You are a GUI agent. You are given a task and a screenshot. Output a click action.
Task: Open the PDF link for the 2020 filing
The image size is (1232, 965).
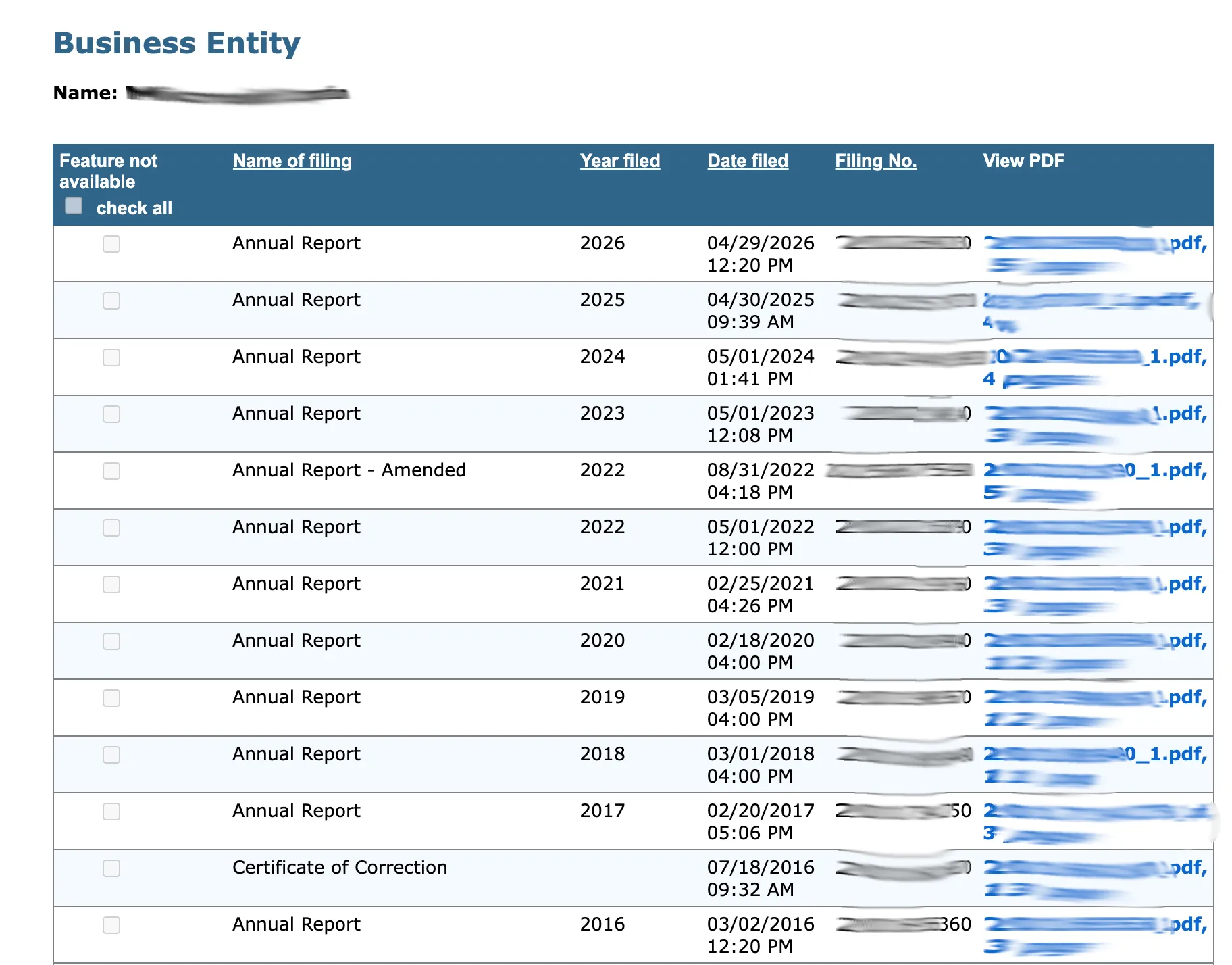(1095, 651)
